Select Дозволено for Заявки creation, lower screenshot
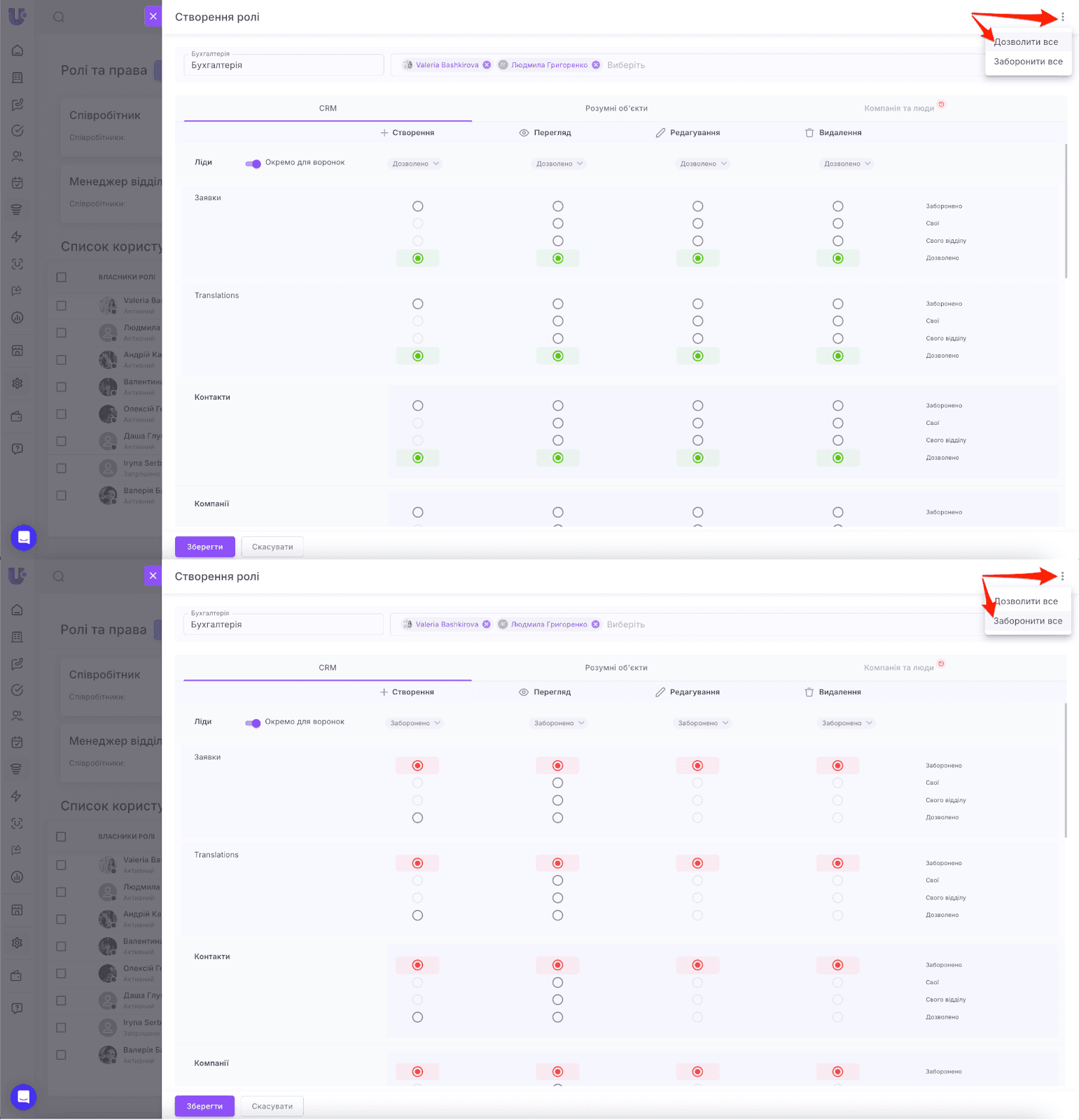 [x=418, y=818]
